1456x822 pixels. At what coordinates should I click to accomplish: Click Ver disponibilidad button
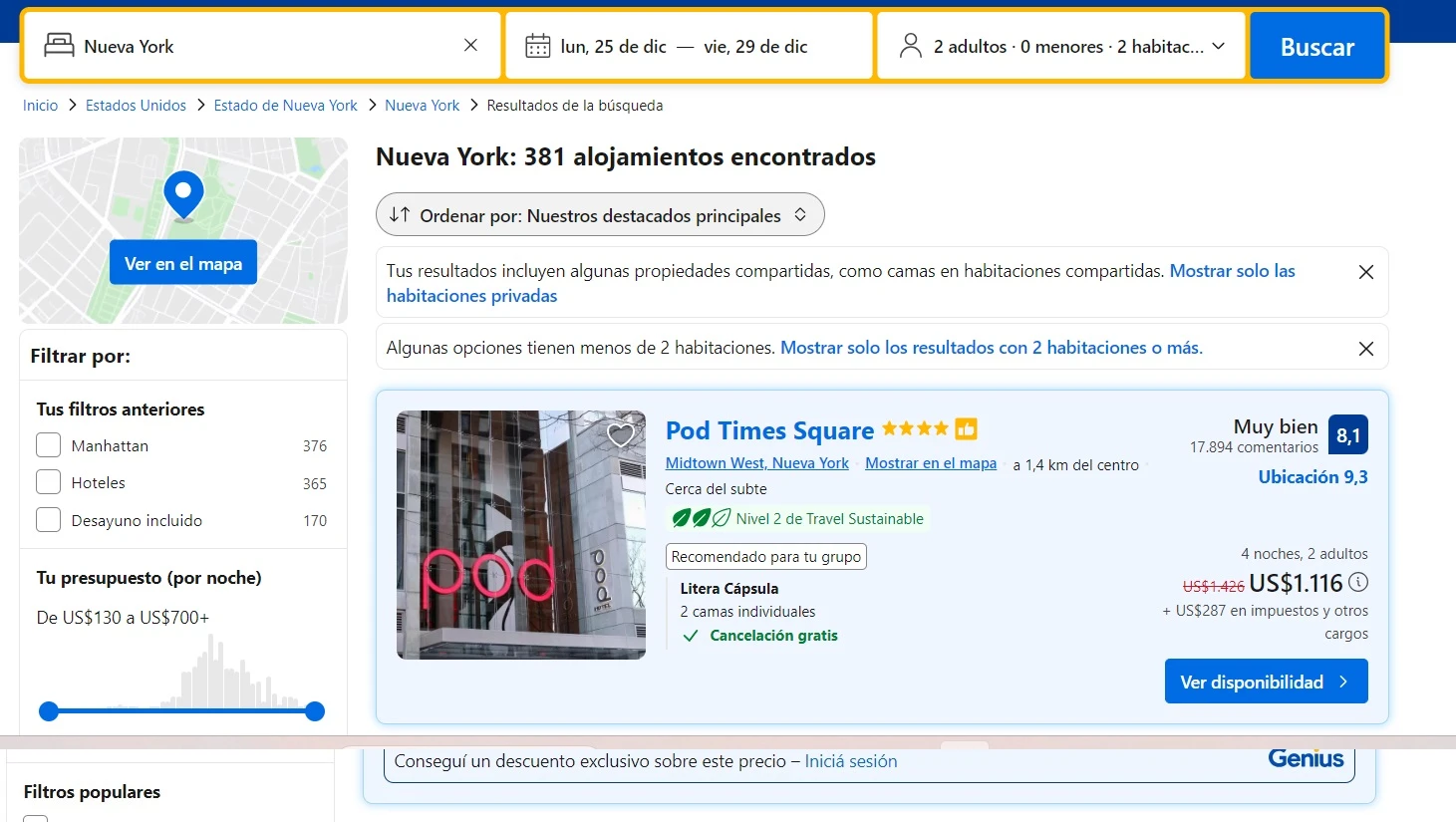(1266, 682)
